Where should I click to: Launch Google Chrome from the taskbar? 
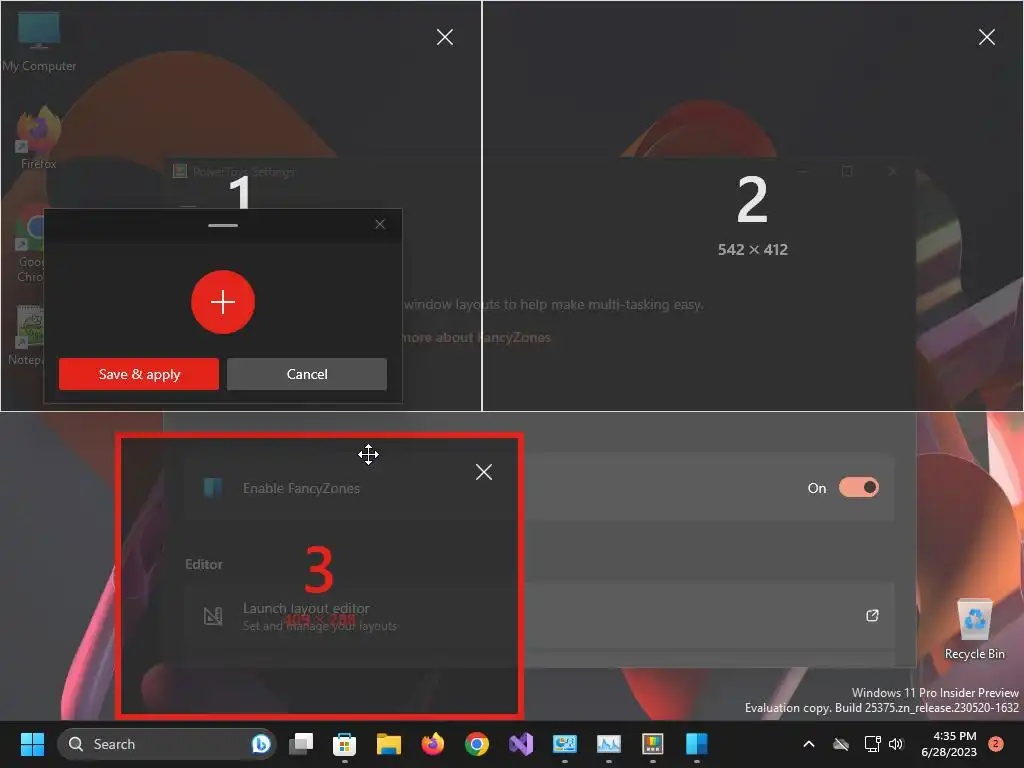click(x=477, y=744)
